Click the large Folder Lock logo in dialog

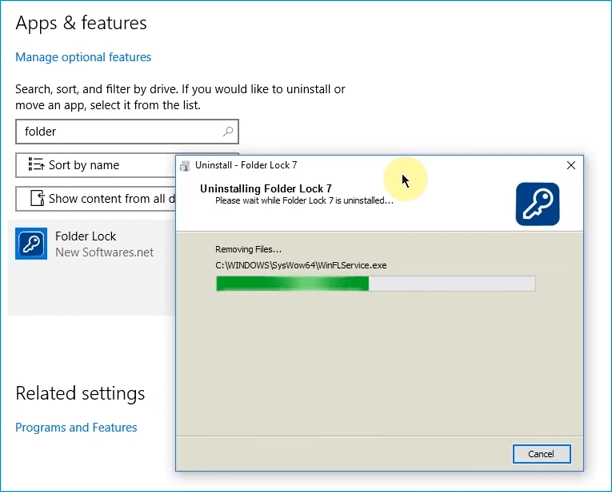(x=537, y=203)
